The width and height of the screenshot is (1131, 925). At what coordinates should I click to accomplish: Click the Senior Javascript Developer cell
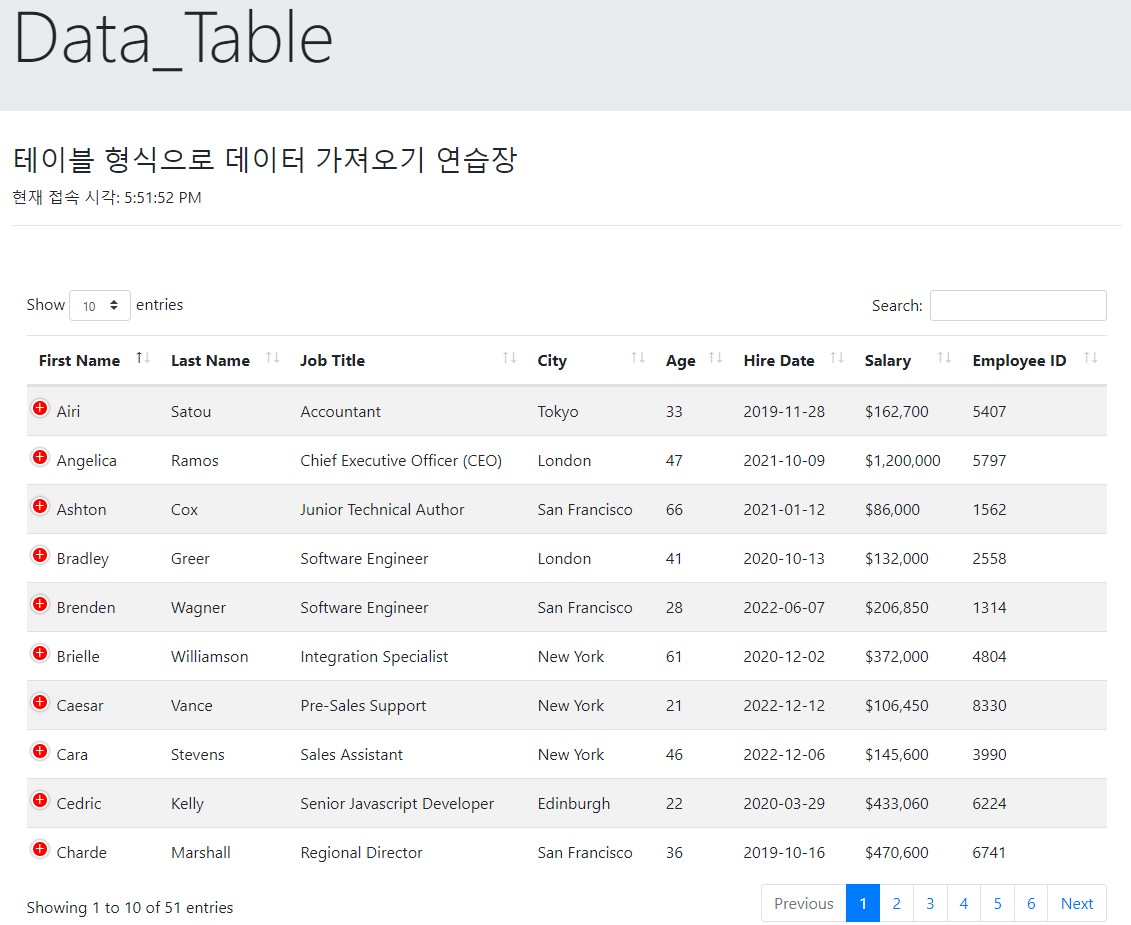click(397, 804)
